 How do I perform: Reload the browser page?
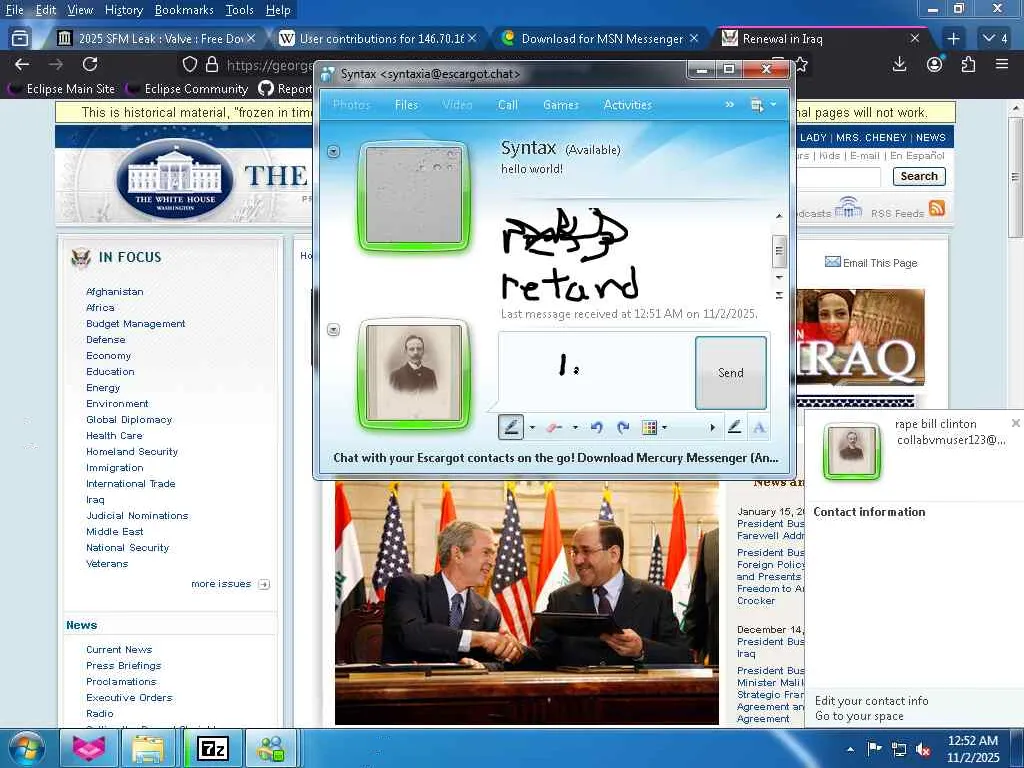click(90, 64)
